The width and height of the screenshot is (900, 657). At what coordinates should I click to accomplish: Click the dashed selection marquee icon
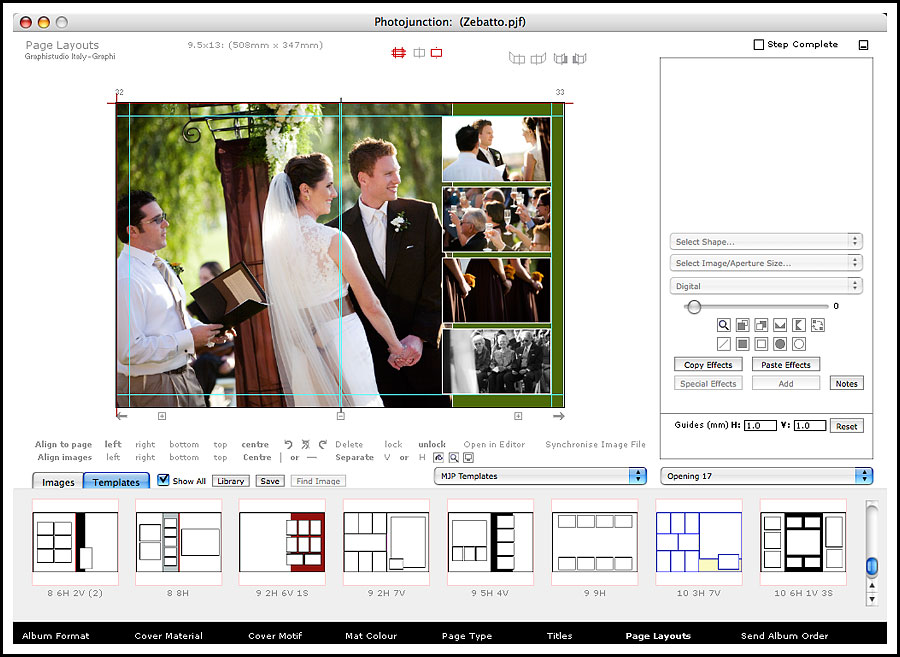818,325
